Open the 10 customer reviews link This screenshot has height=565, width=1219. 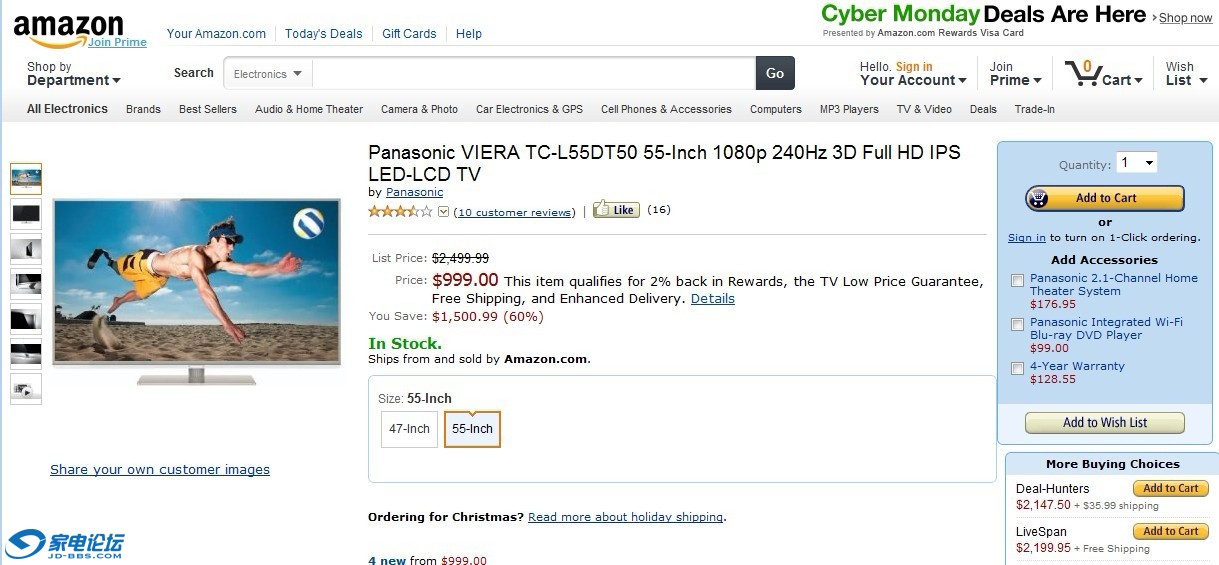[515, 212]
